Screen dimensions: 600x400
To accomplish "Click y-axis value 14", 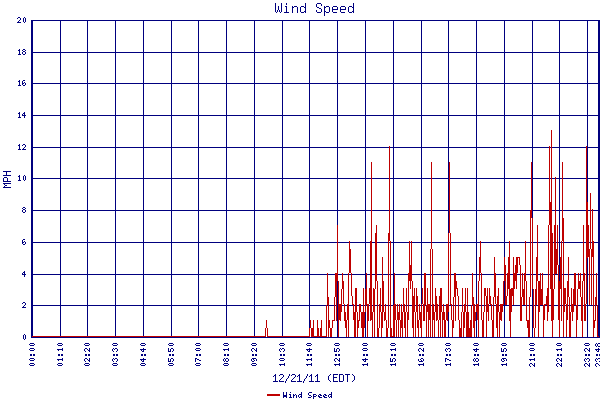I will 22,115.
